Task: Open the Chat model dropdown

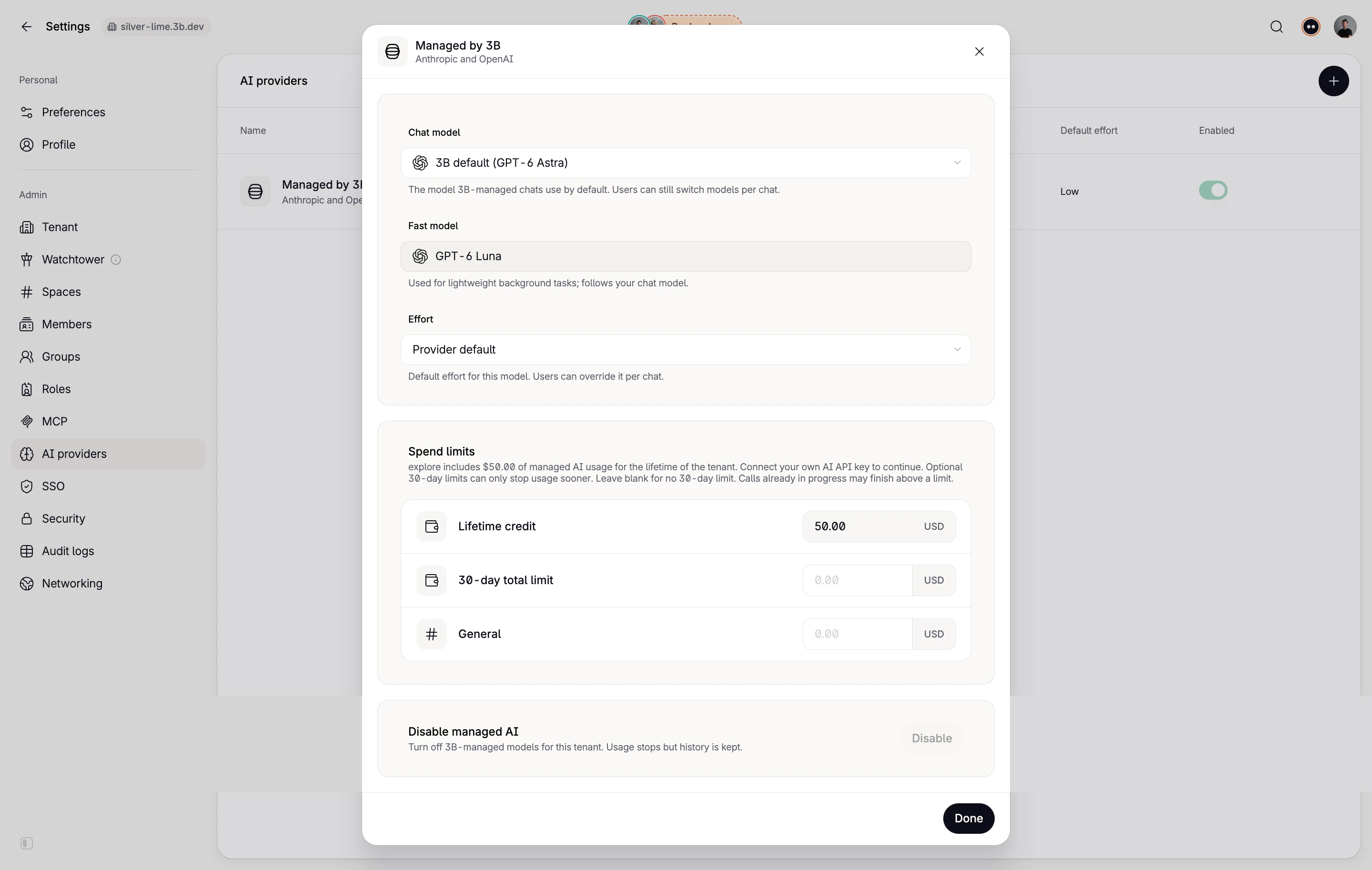Action: pos(686,163)
